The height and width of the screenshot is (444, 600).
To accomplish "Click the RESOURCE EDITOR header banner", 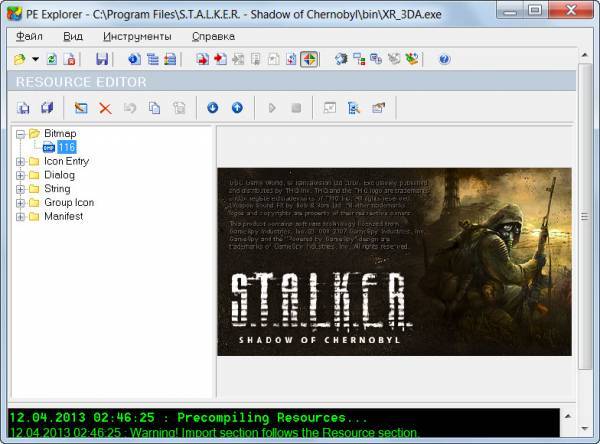I will (x=292, y=82).
